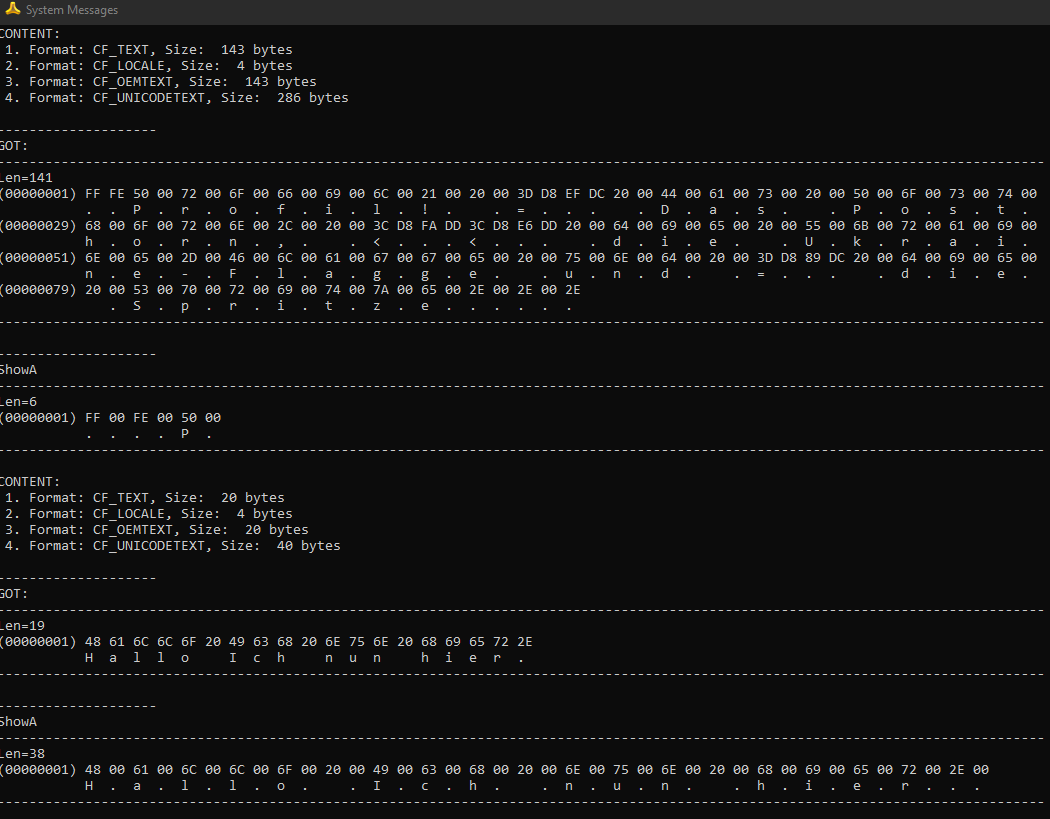Select the "CF_OEMTEXT, Size: 20 bytes" line
This screenshot has height=819, width=1050.
168,530
